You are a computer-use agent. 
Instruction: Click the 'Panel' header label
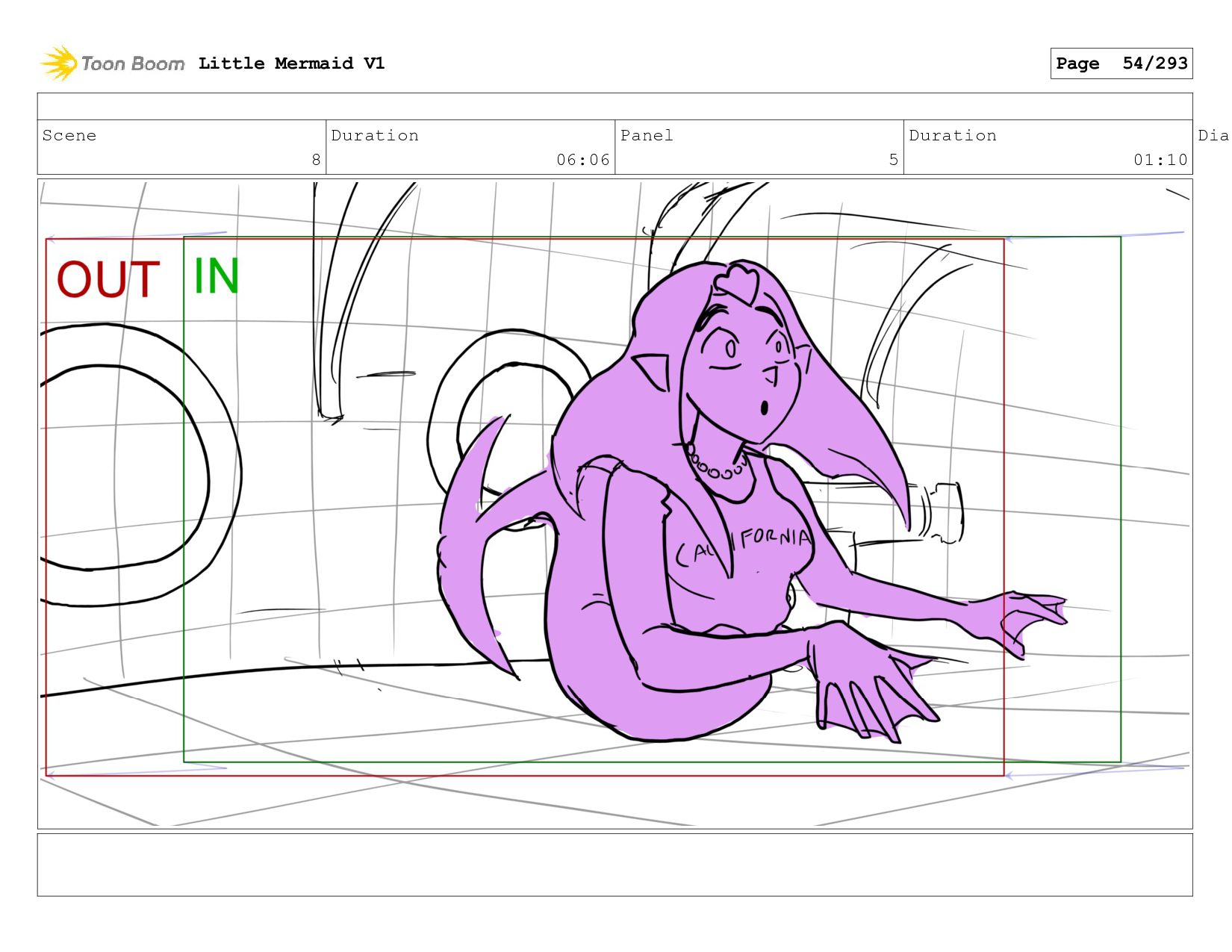[647, 135]
